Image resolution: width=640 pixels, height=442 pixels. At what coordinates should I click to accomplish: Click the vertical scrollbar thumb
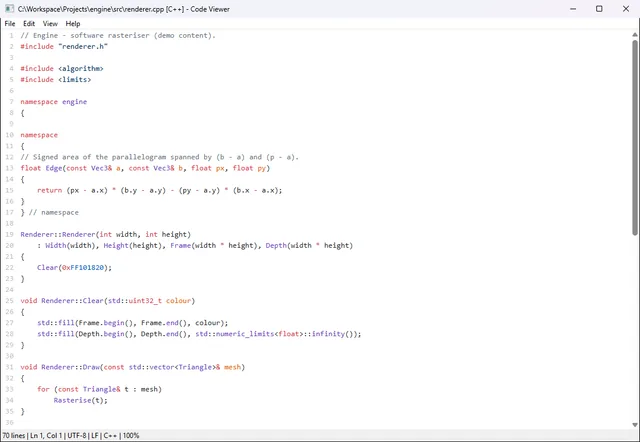pyautogui.click(x=635, y=138)
